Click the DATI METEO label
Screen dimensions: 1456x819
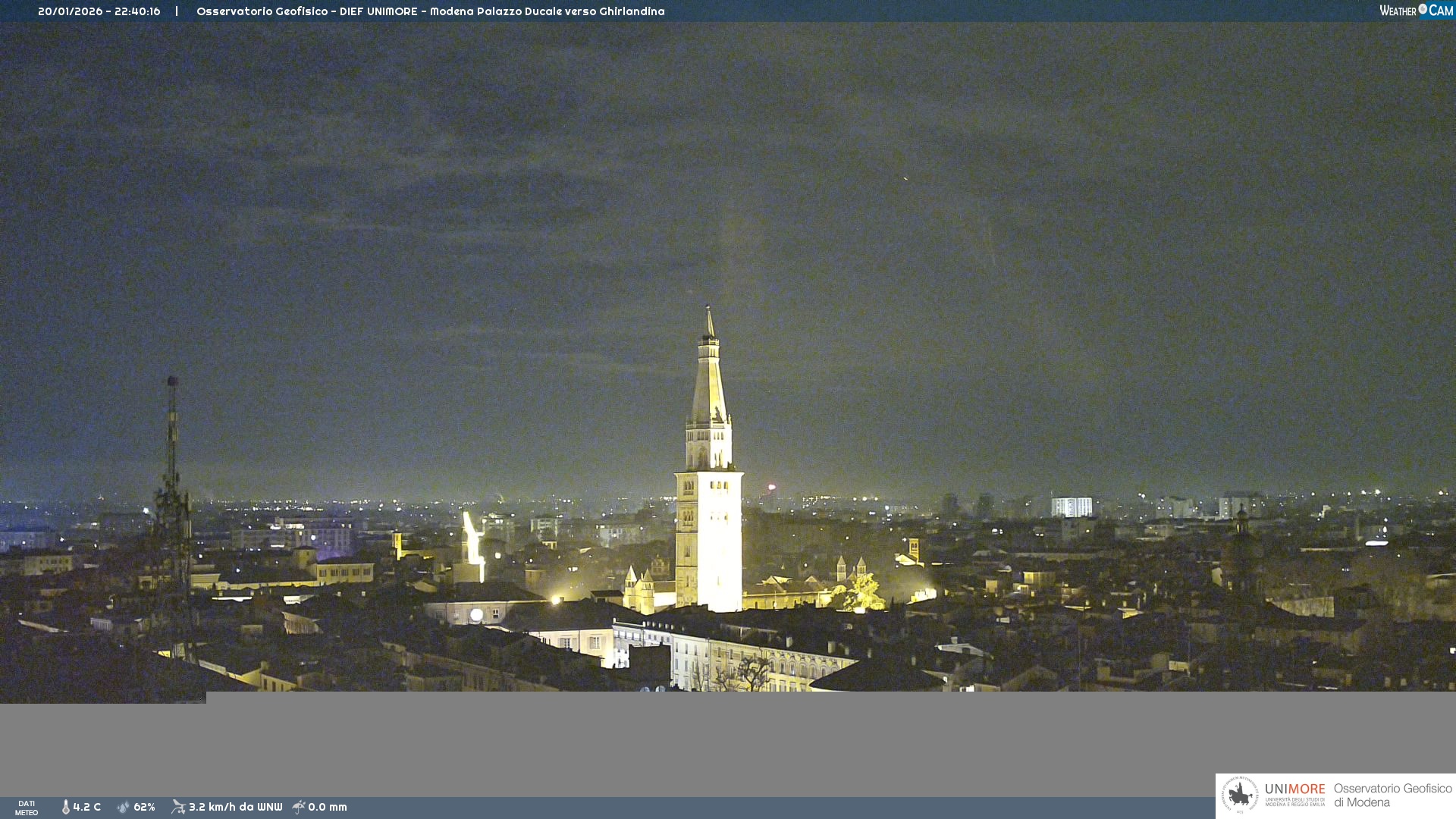(27, 808)
